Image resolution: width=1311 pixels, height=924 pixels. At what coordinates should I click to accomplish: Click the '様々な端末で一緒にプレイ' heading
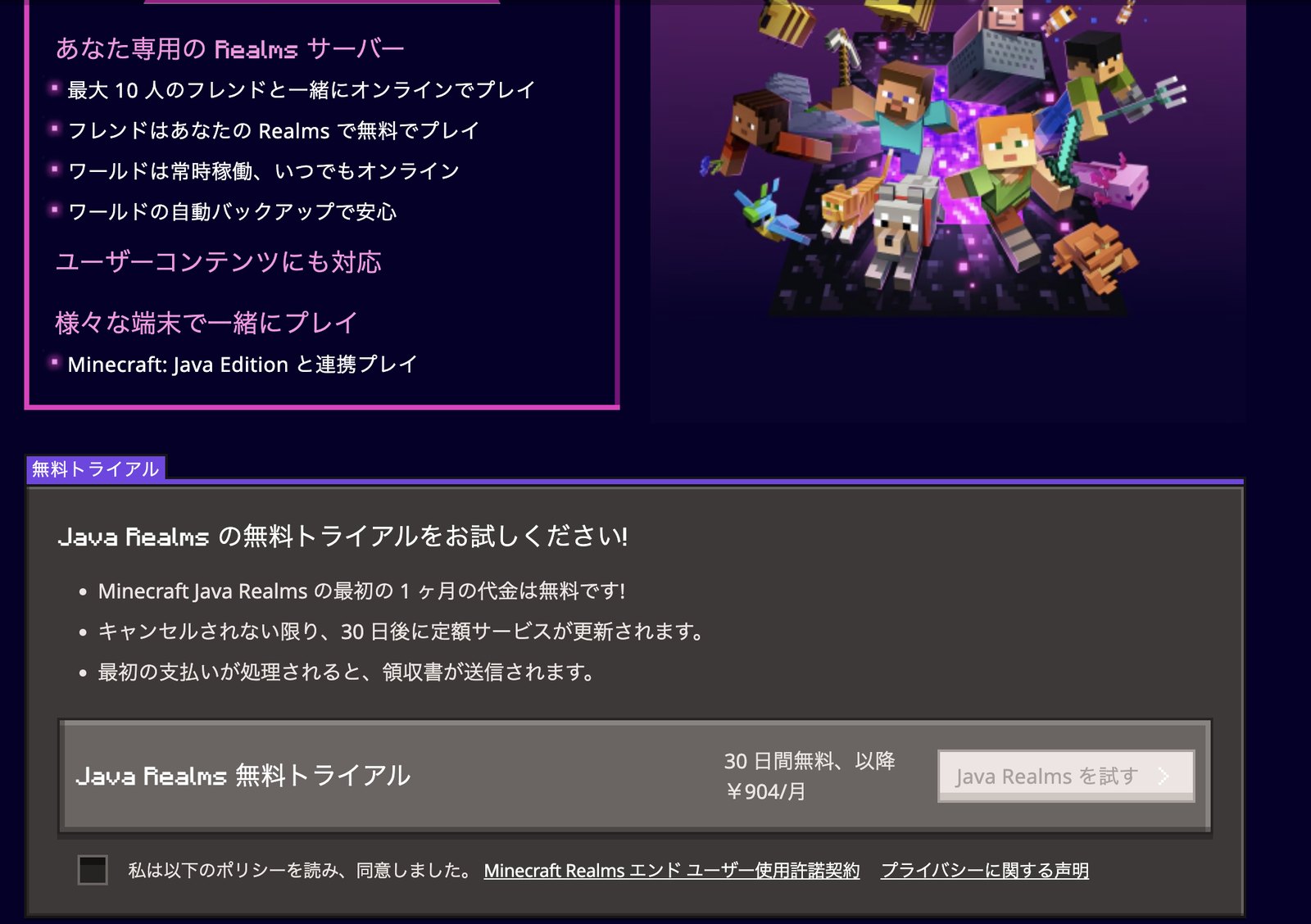206,323
